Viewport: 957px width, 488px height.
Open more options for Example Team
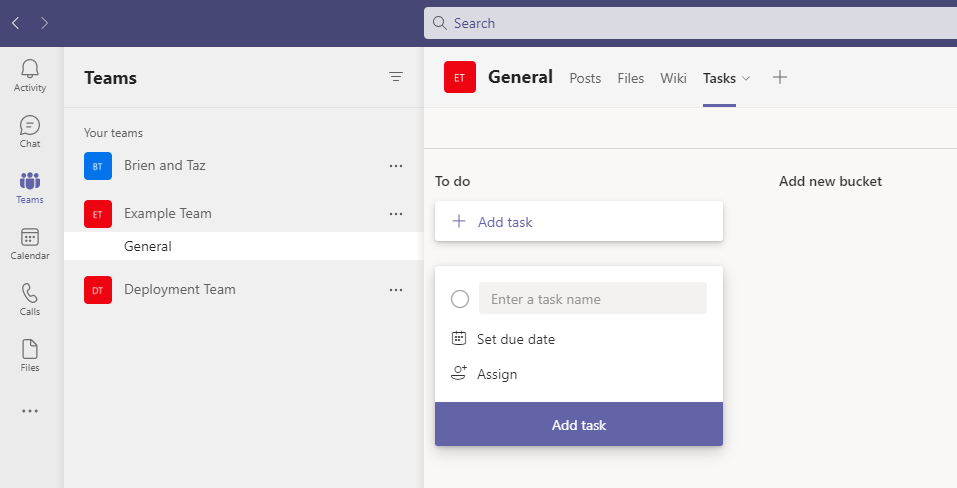click(x=396, y=214)
